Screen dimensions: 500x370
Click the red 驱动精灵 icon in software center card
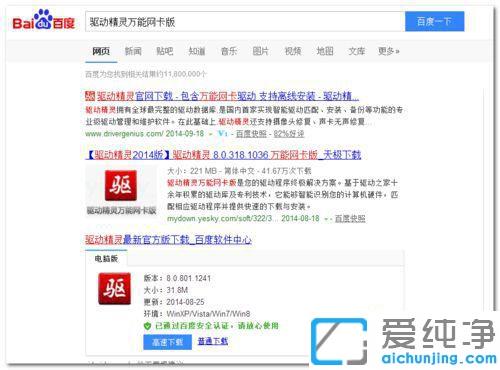[x=115, y=289]
